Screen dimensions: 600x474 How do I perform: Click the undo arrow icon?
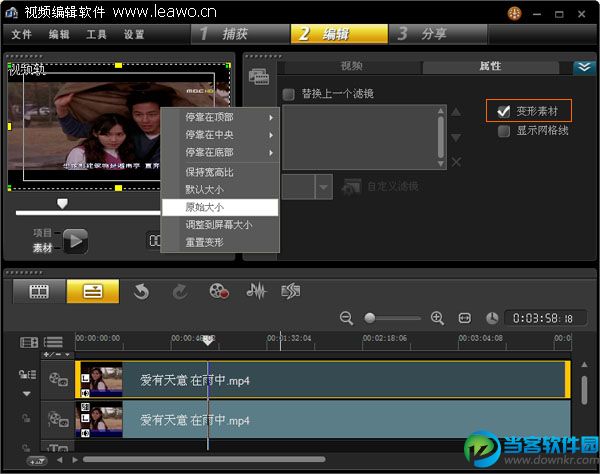pos(141,291)
